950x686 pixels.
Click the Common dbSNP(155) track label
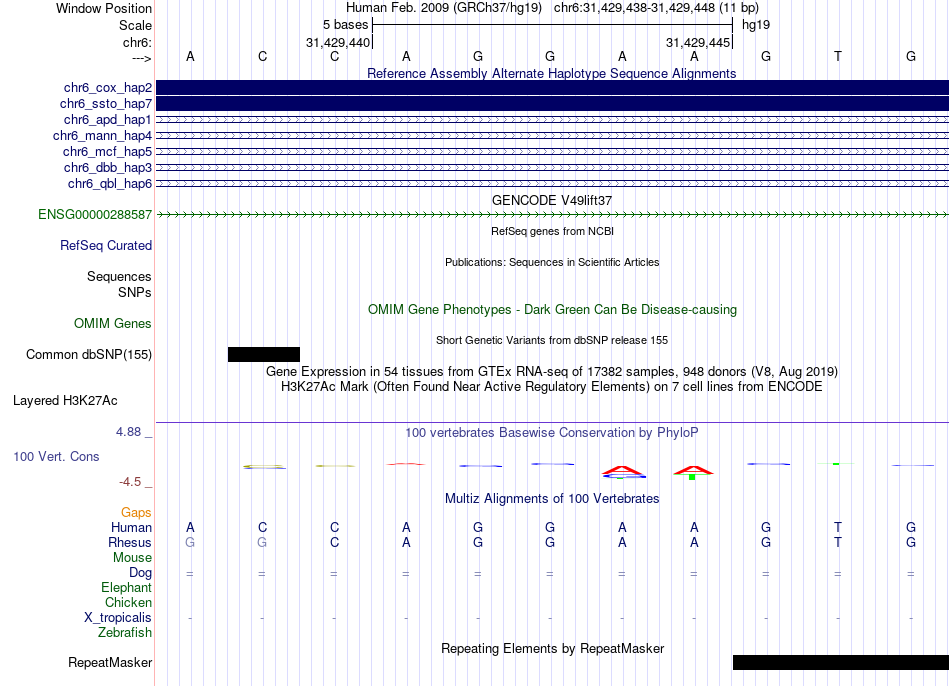click(x=89, y=355)
